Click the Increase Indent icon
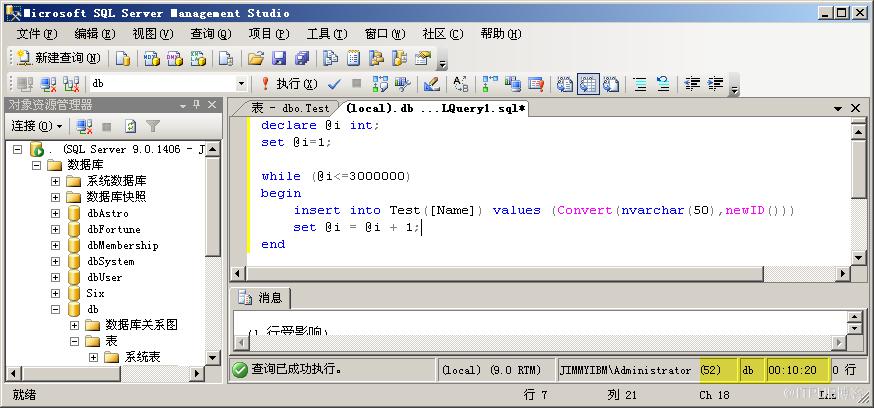This screenshot has height=408, width=874. click(715, 84)
